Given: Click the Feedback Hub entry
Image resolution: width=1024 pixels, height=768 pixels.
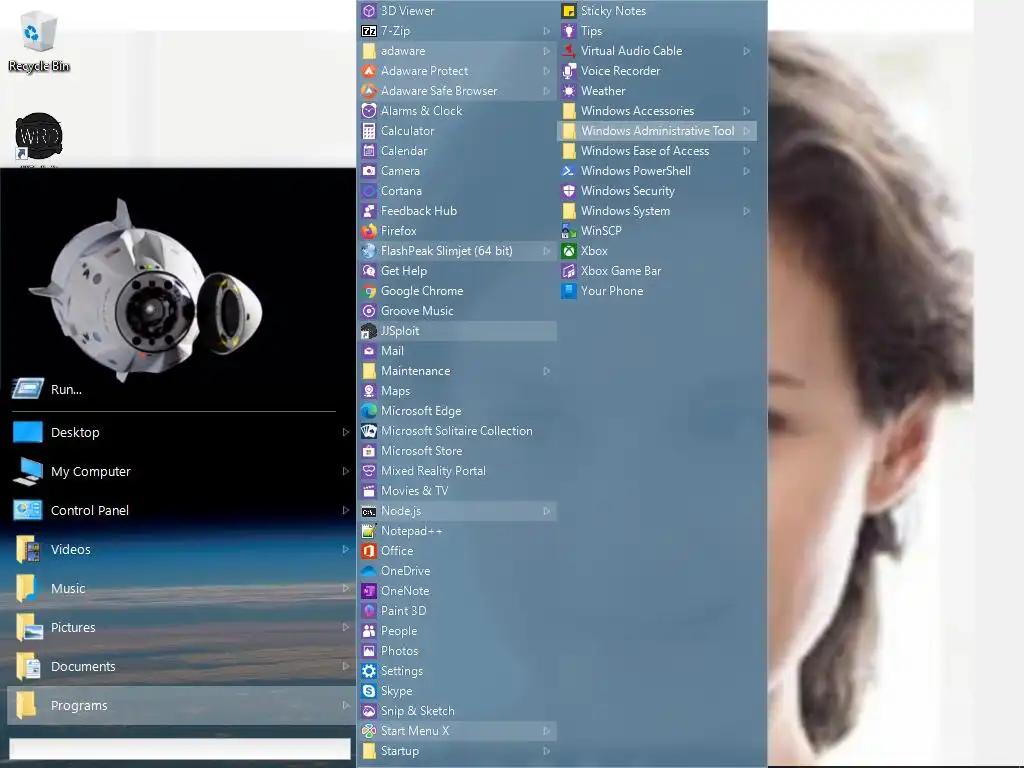Looking at the screenshot, I should click(x=457, y=211).
